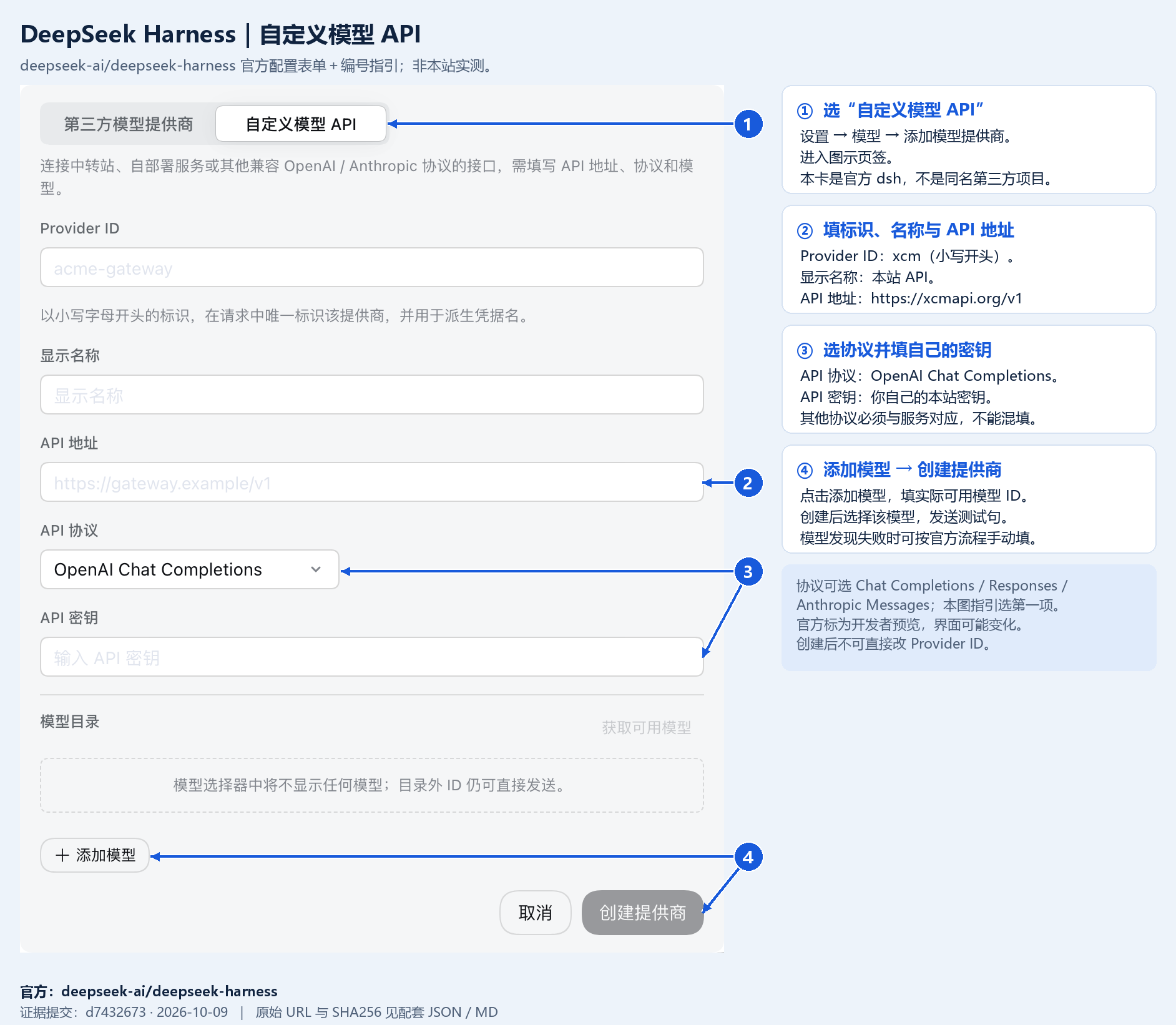This screenshot has height=1025, width=1176.
Task: Click the text 设置 → 模型 → 添加模型提供商
Action: point(906,136)
